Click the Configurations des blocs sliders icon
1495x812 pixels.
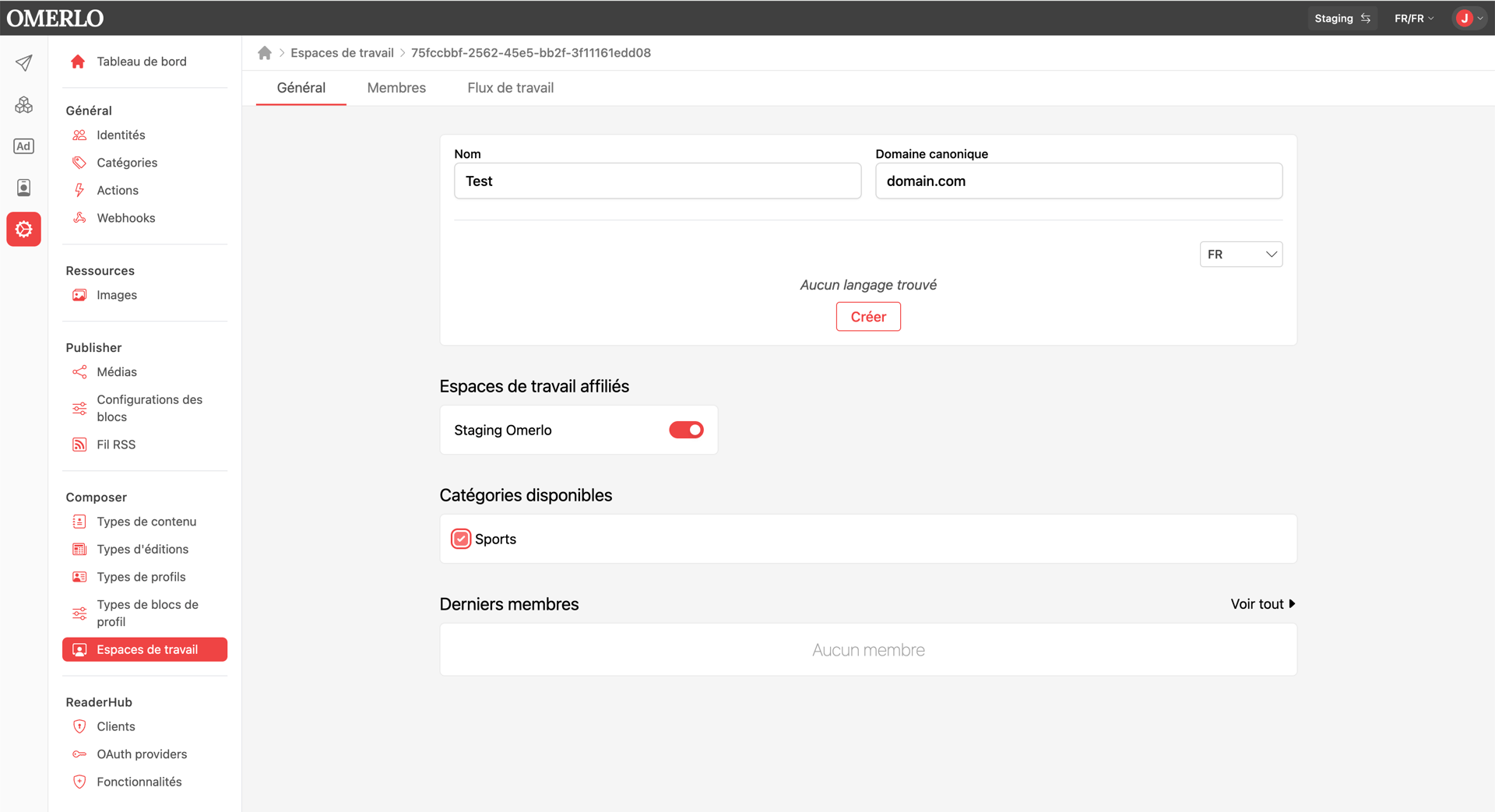[x=79, y=408]
